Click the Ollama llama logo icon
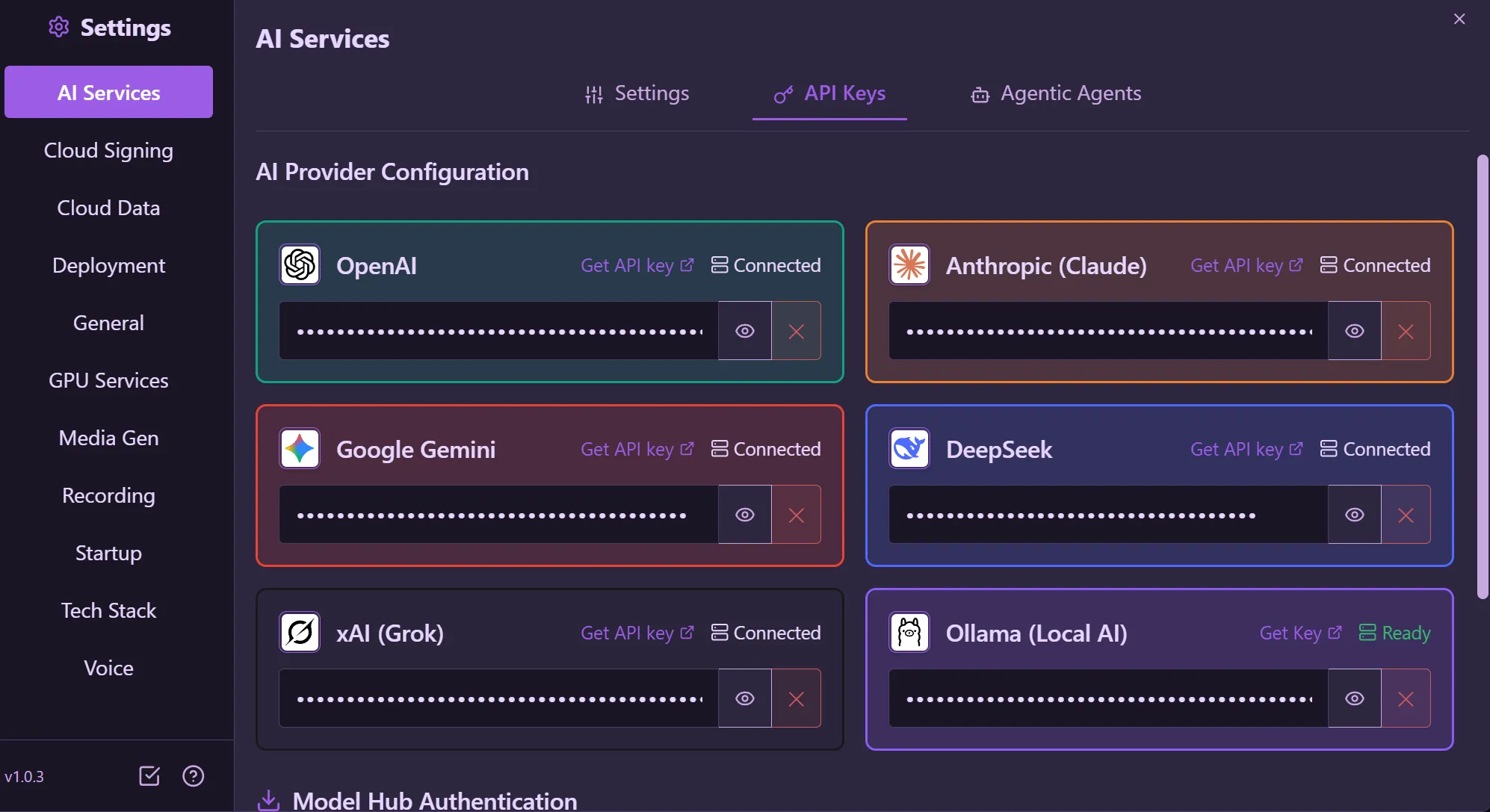Screen dimensions: 1490x812 909,632
